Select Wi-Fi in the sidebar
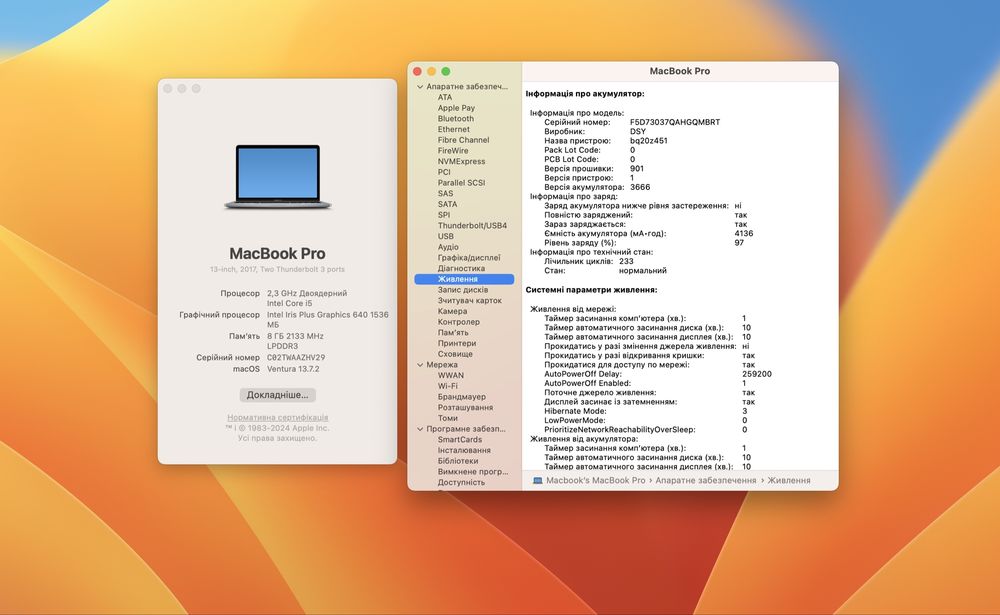This screenshot has width=1000, height=615. click(447, 386)
